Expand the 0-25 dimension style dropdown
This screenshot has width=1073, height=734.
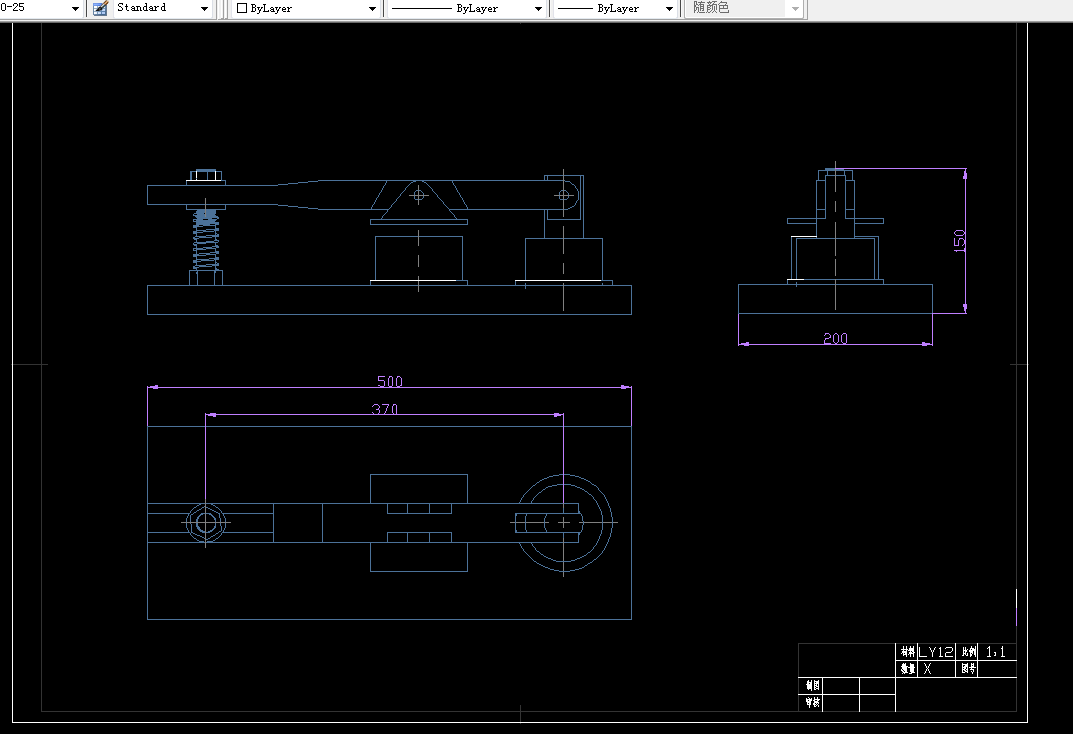75,9
